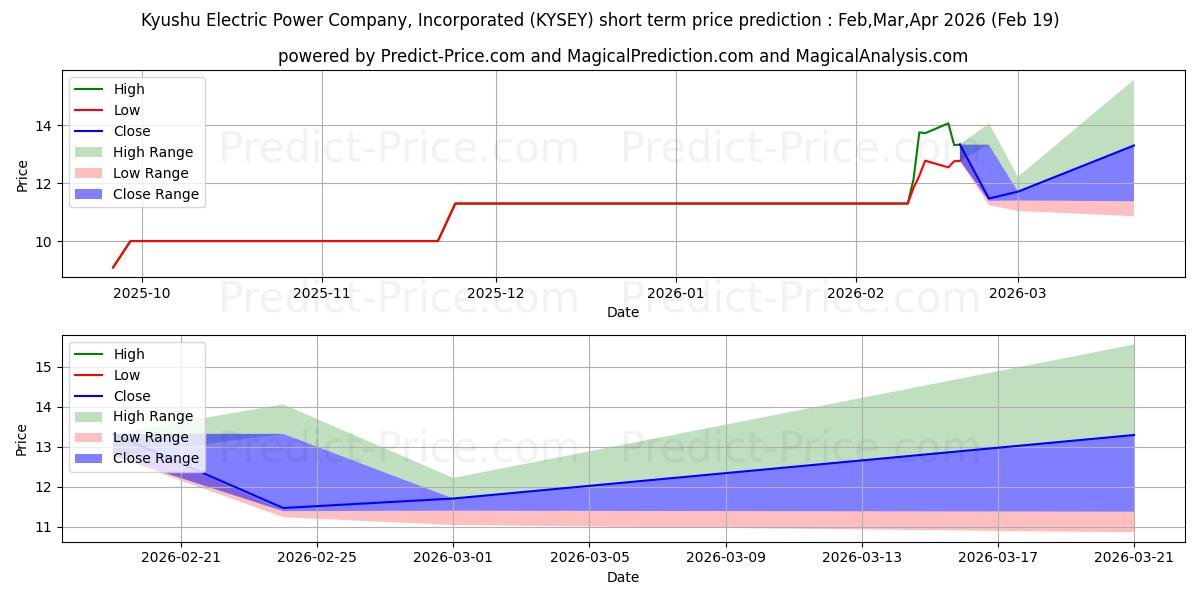Click the Predict-Price.com subtitle text
Screen dimensions: 1200x600
[x=622, y=56]
